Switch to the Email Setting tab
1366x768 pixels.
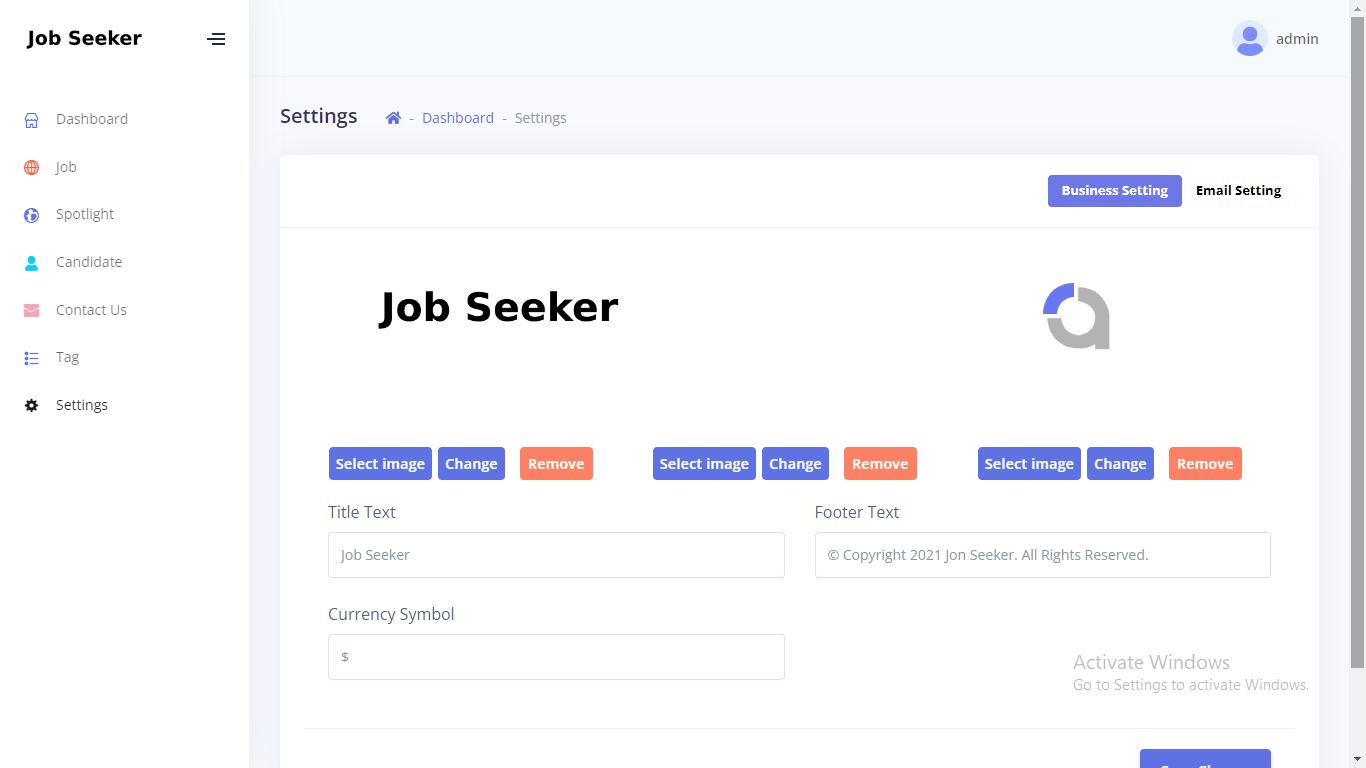tap(1238, 191)
